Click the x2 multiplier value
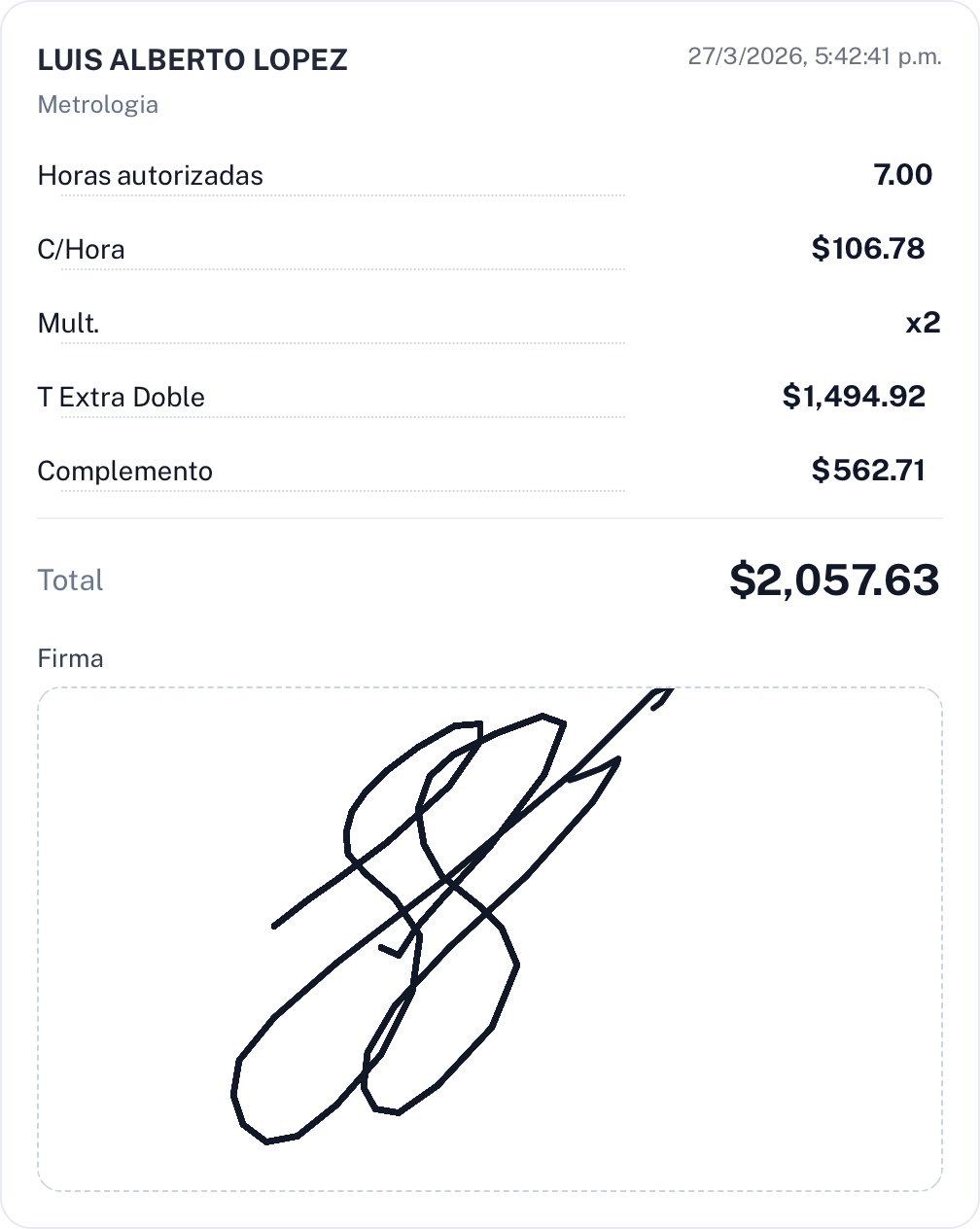 922,323
